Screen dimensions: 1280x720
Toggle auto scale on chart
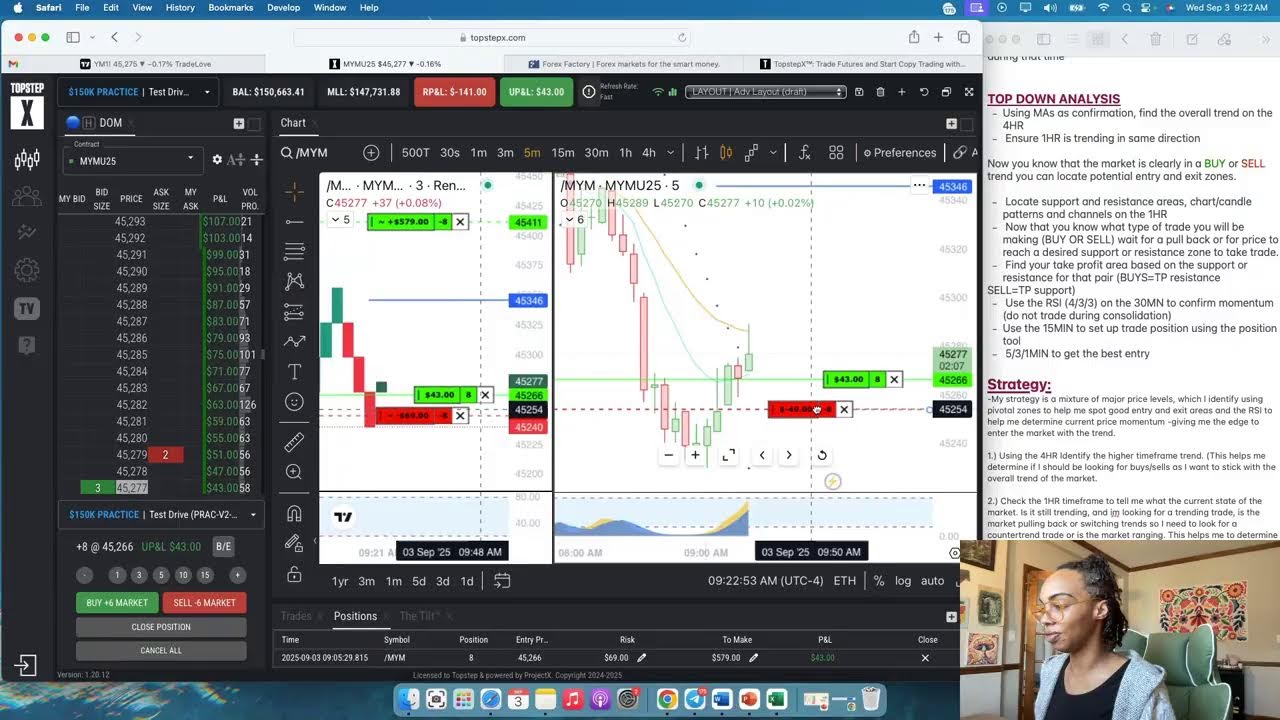point(932,581)
